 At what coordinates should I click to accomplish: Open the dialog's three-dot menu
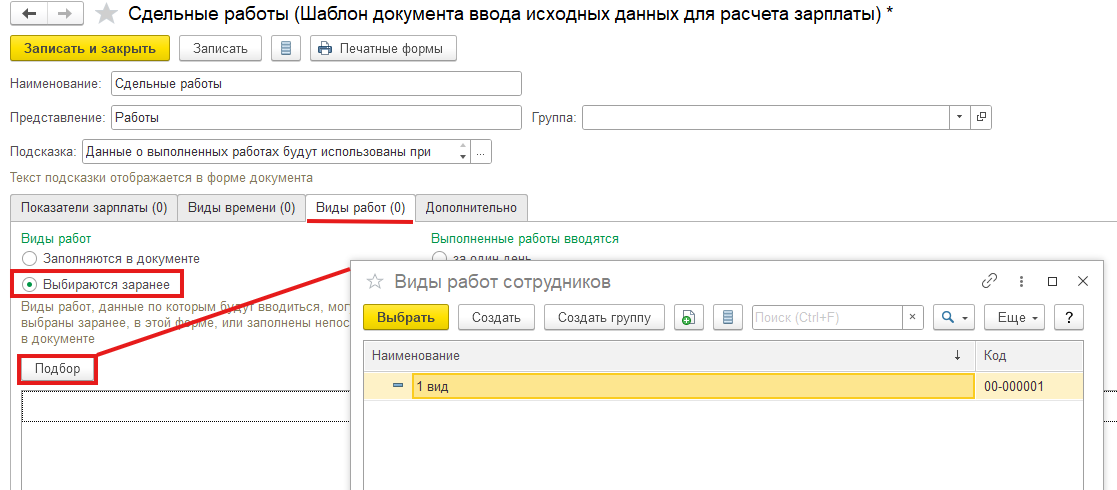[x=1021, y=281]
